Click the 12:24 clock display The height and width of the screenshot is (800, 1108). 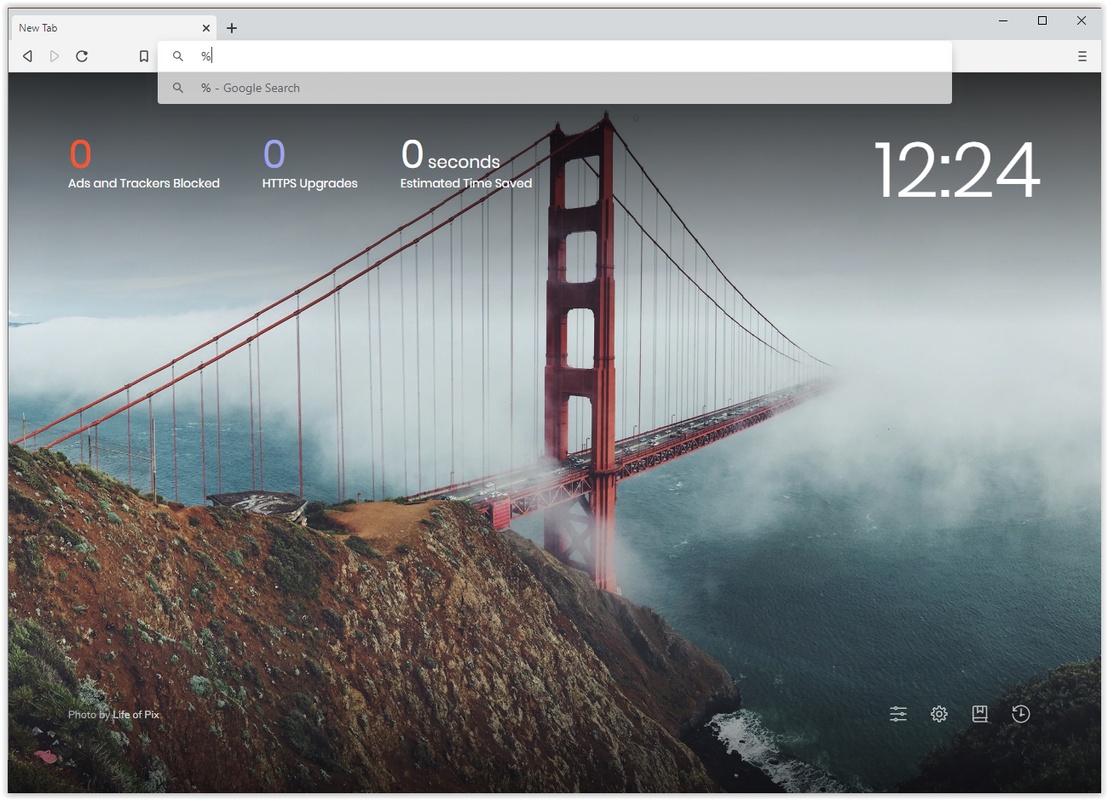957,170
